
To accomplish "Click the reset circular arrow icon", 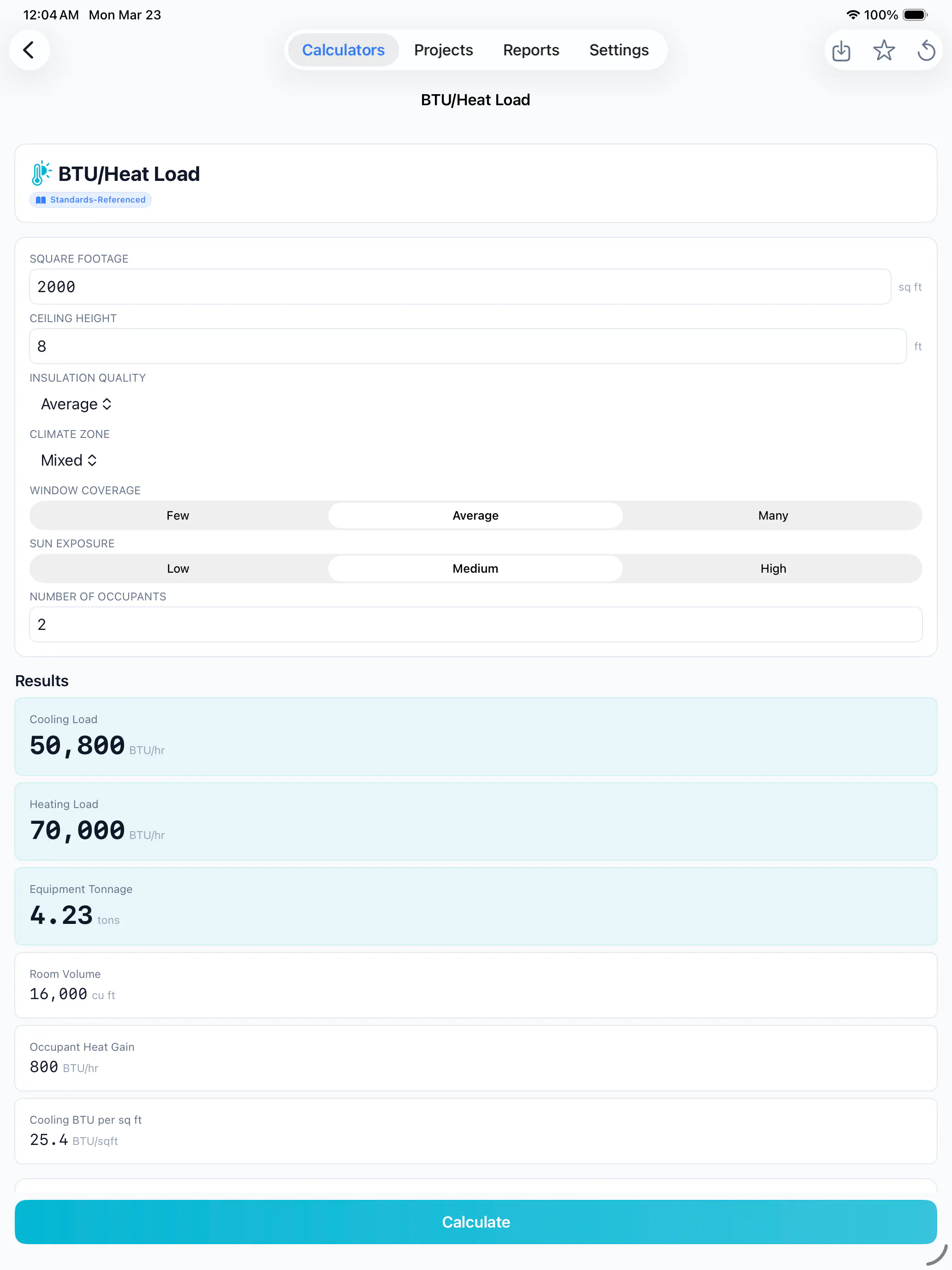I will click(x=926, y=50).
